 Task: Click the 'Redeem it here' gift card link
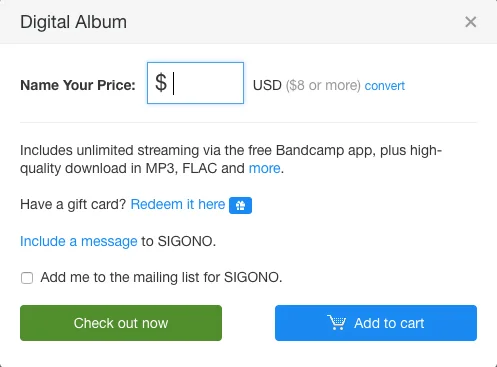[x=178, y=204]
